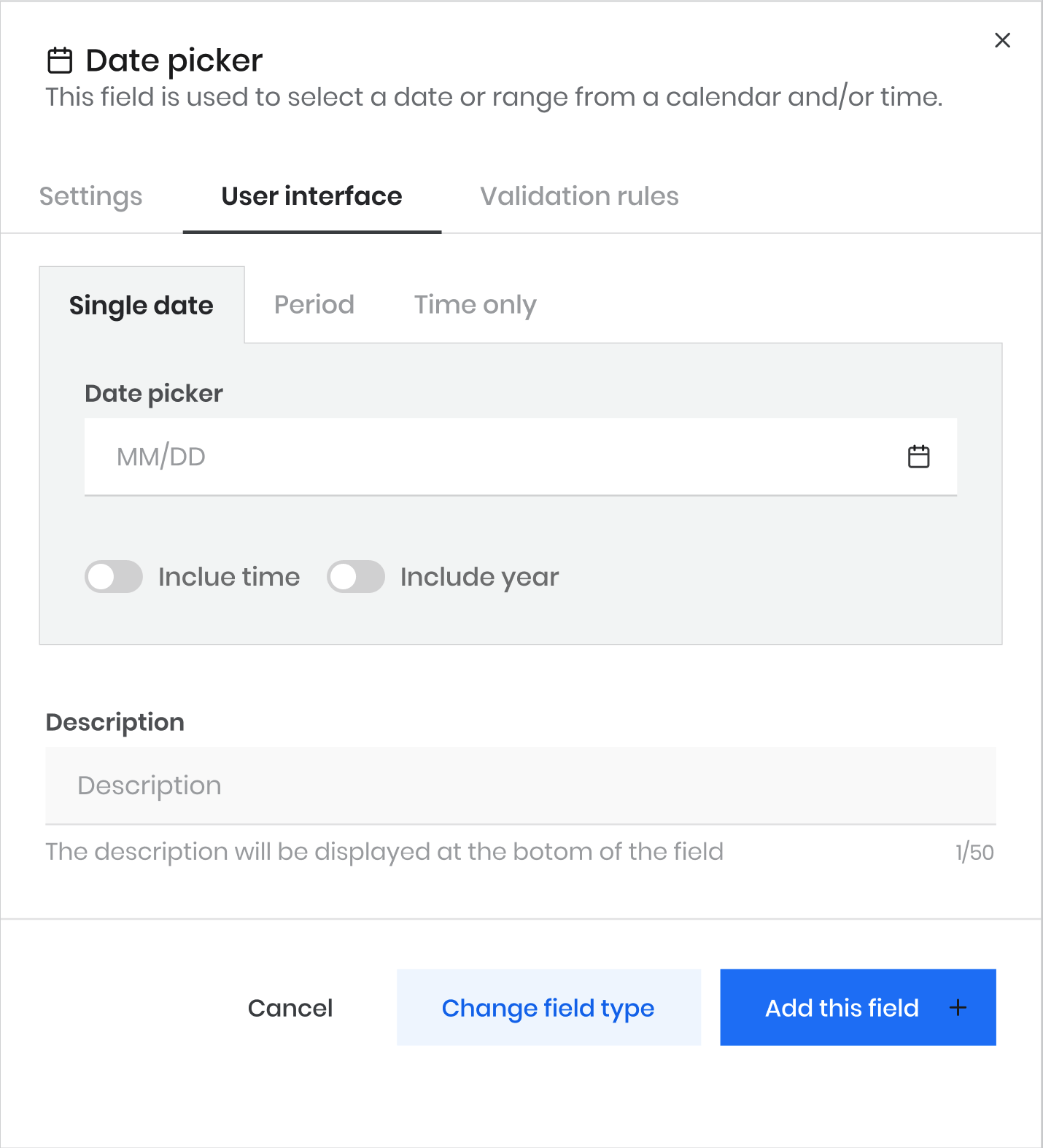This screenshot has height=1148, width=1043.
Task: Open the Validation rules tab
Action: pos(579,196)
